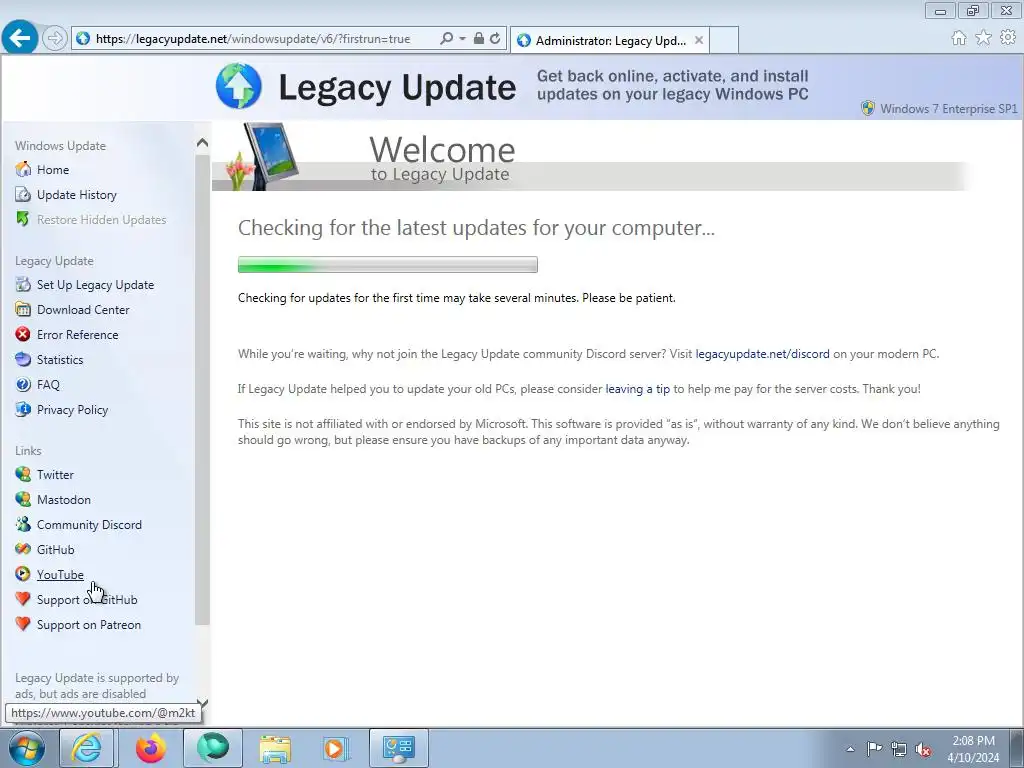Click the Download Center icon
1024x768 pixels.
pos(23,310)
